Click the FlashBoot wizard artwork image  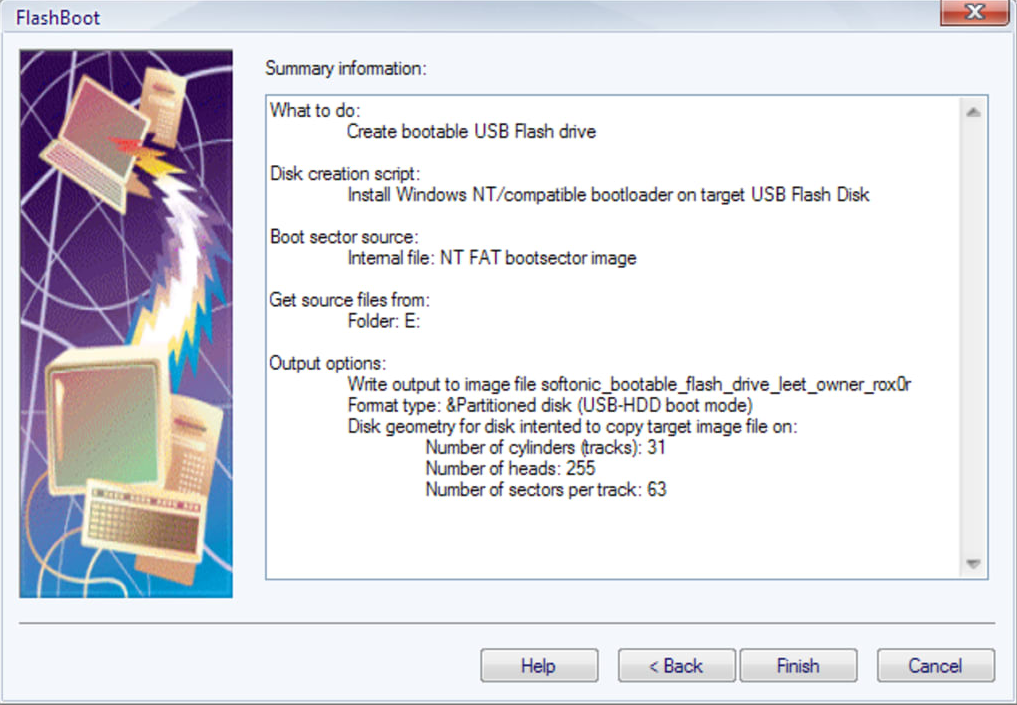click(x=126, y=324)
